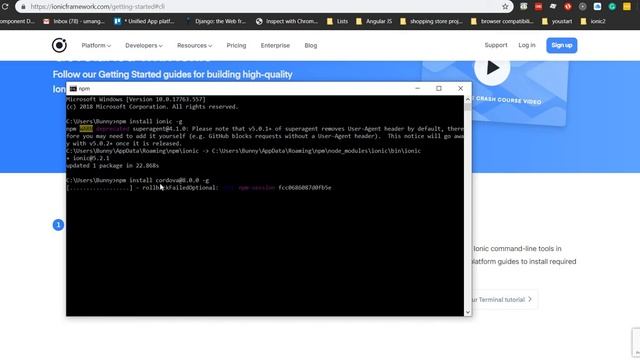The image size is (640, 360).
Task: Click the terminal scrollbar up arrow
Action: 468,99
